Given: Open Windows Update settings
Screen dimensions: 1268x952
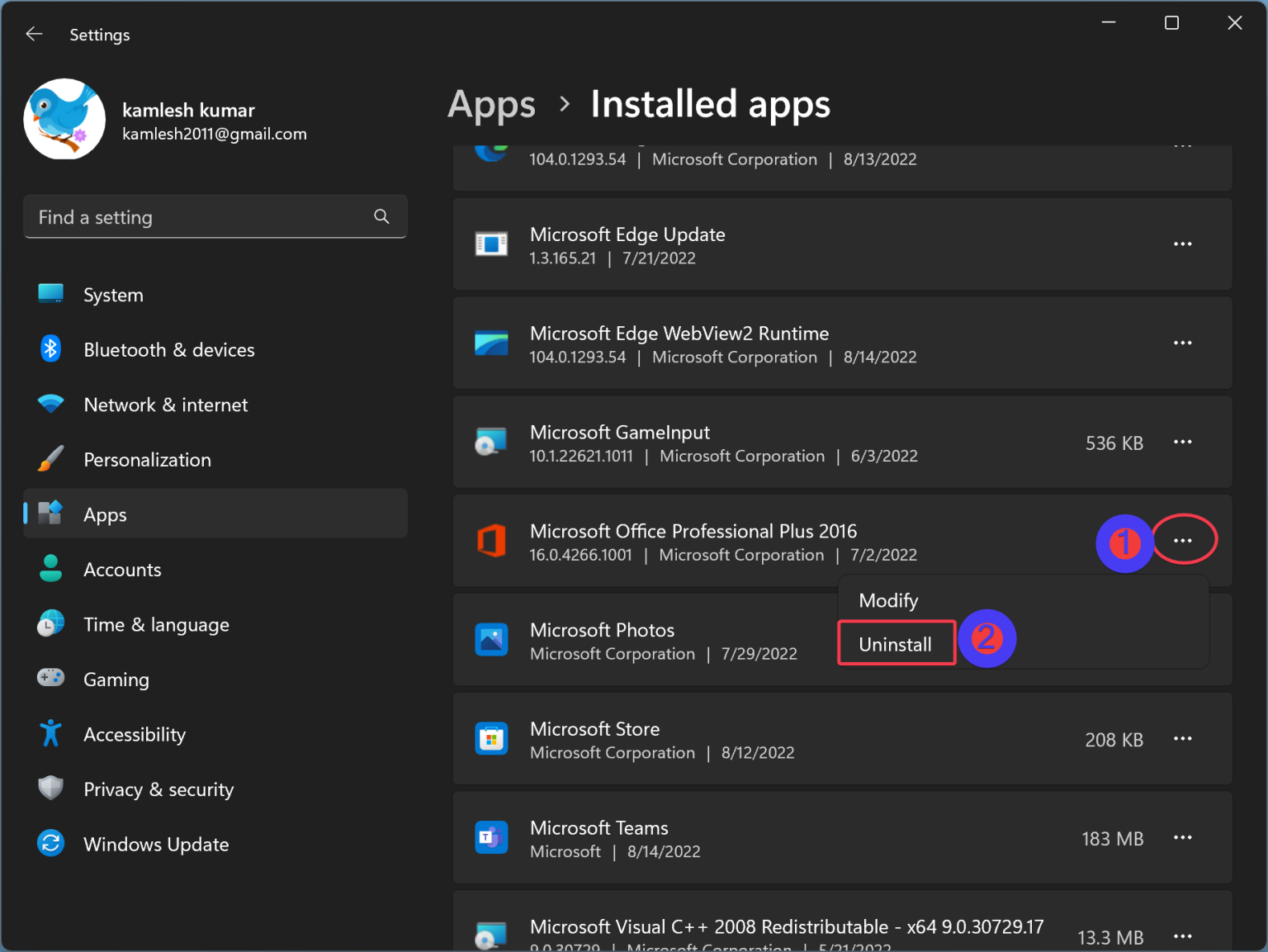Looking at the screenshot, I should 215,844.
